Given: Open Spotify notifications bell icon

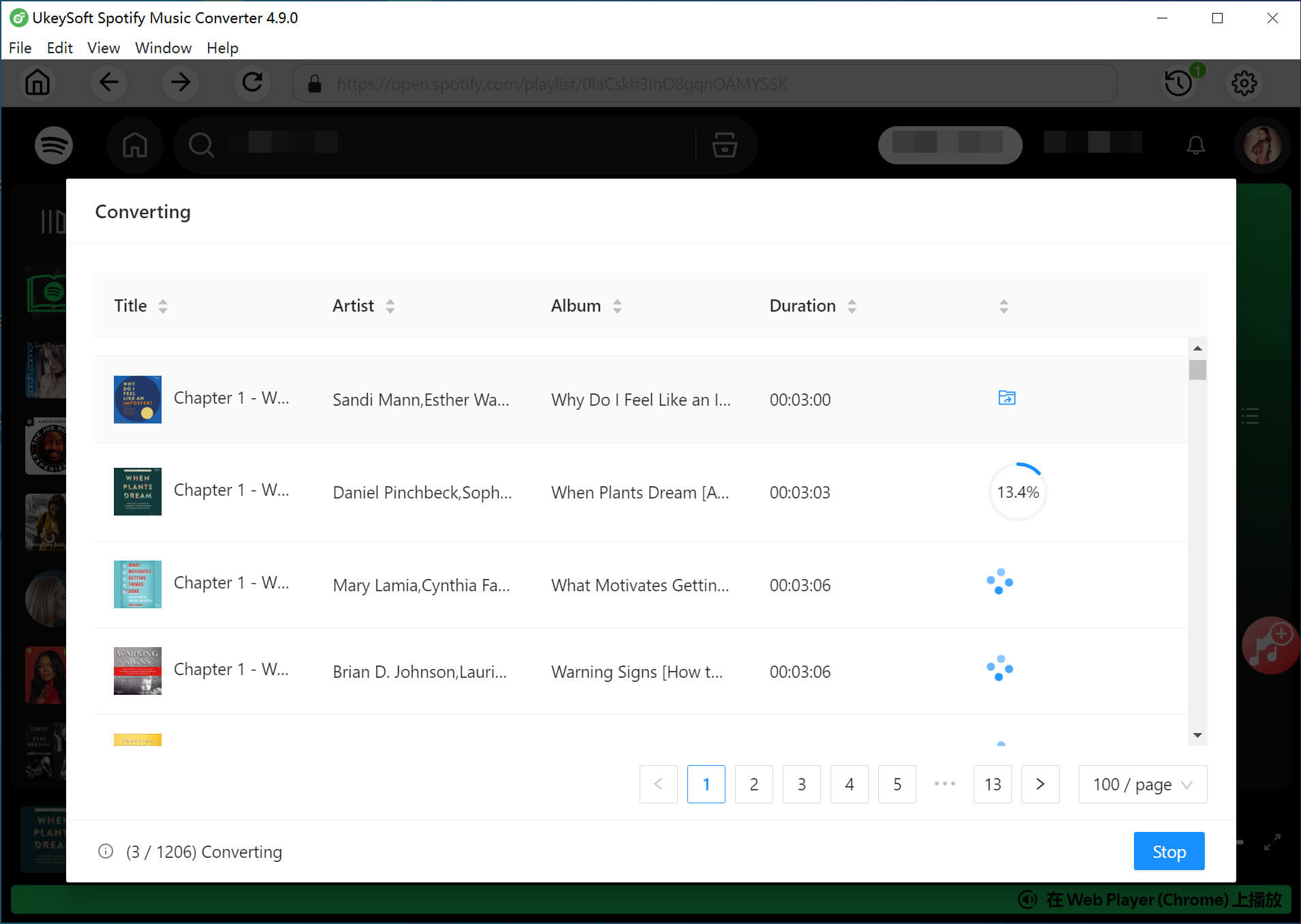Looking at the screenshot, I should (1195, 145).
